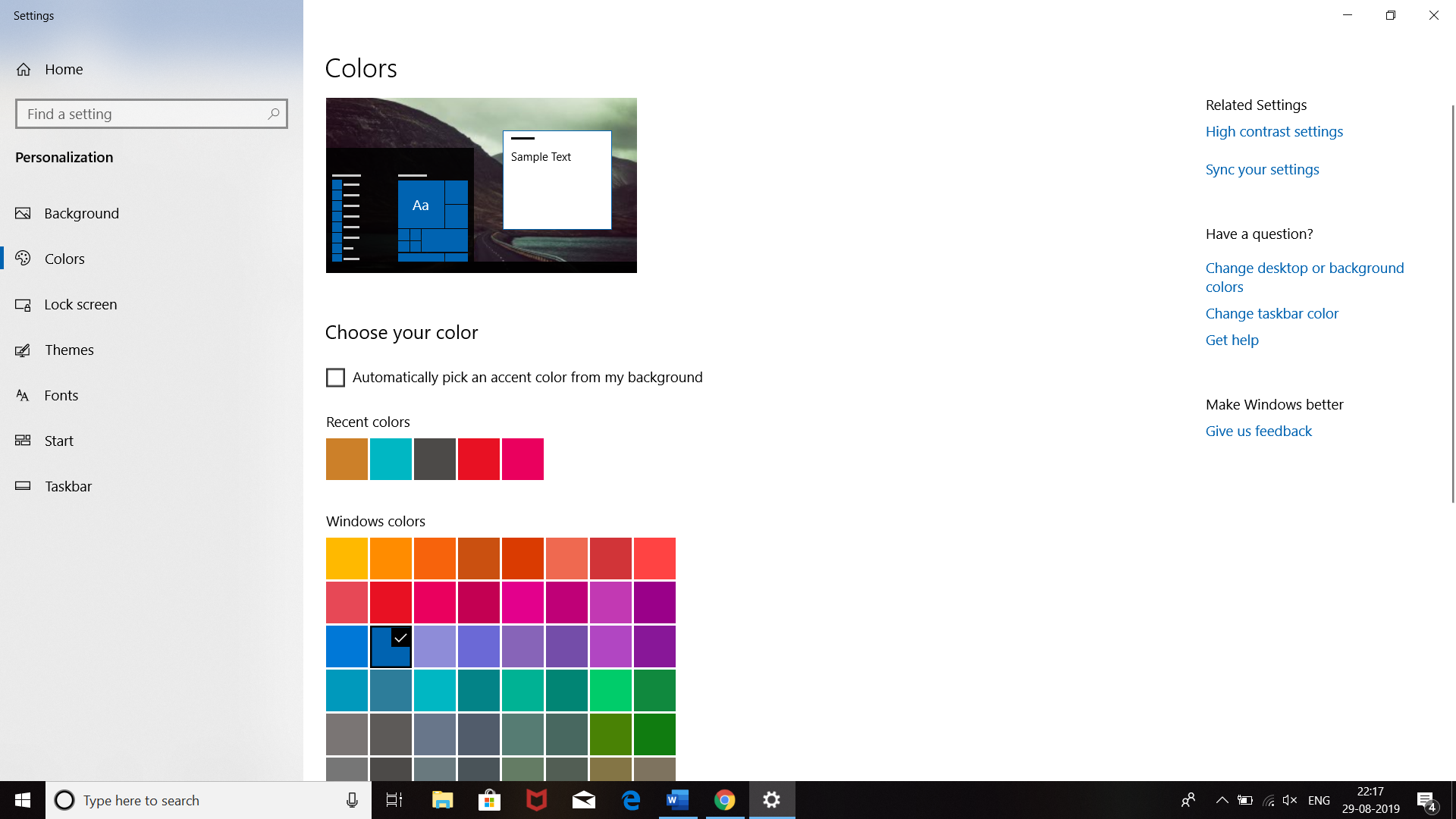Open Task View from the taskbar
1456x819 pixels.
394,800
